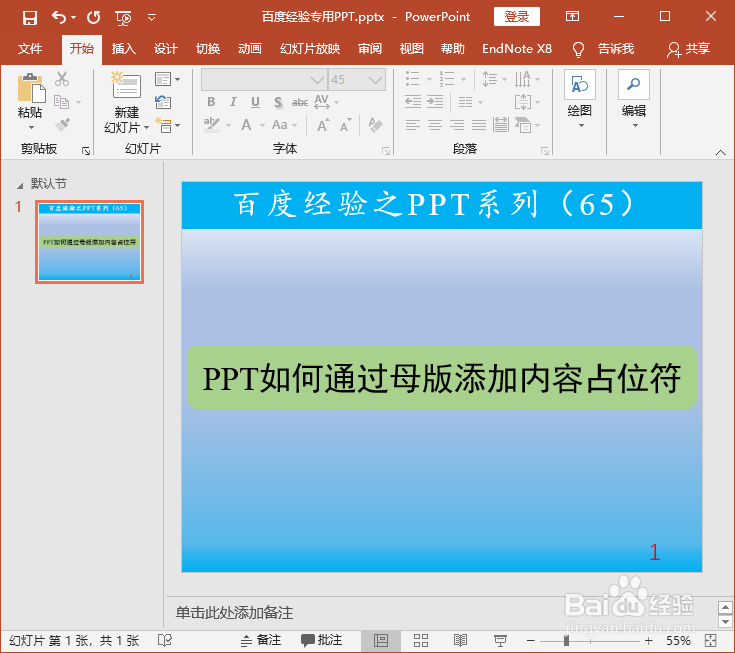
Task: Click the Redo/Repeat icon
Action: (x=94, y=18)
